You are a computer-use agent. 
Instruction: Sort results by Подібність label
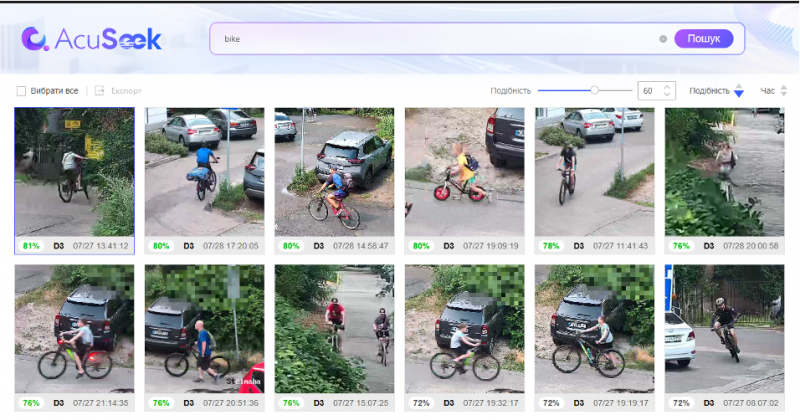[x=709, y=91]
